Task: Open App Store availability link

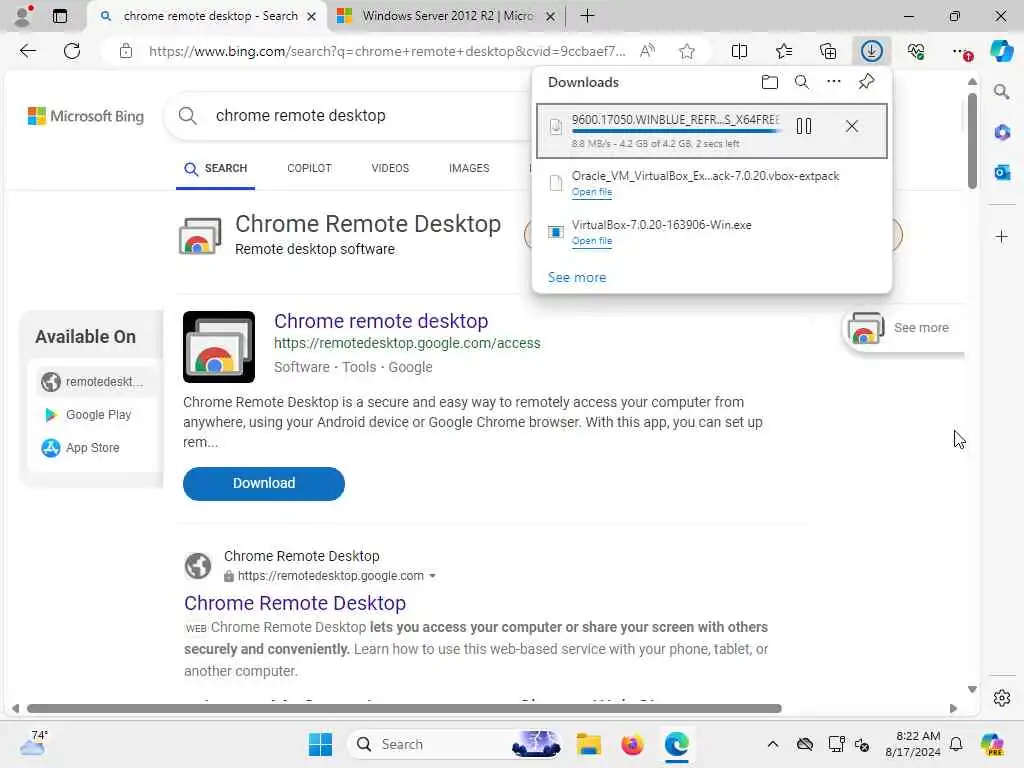Action: click(80, 448)
